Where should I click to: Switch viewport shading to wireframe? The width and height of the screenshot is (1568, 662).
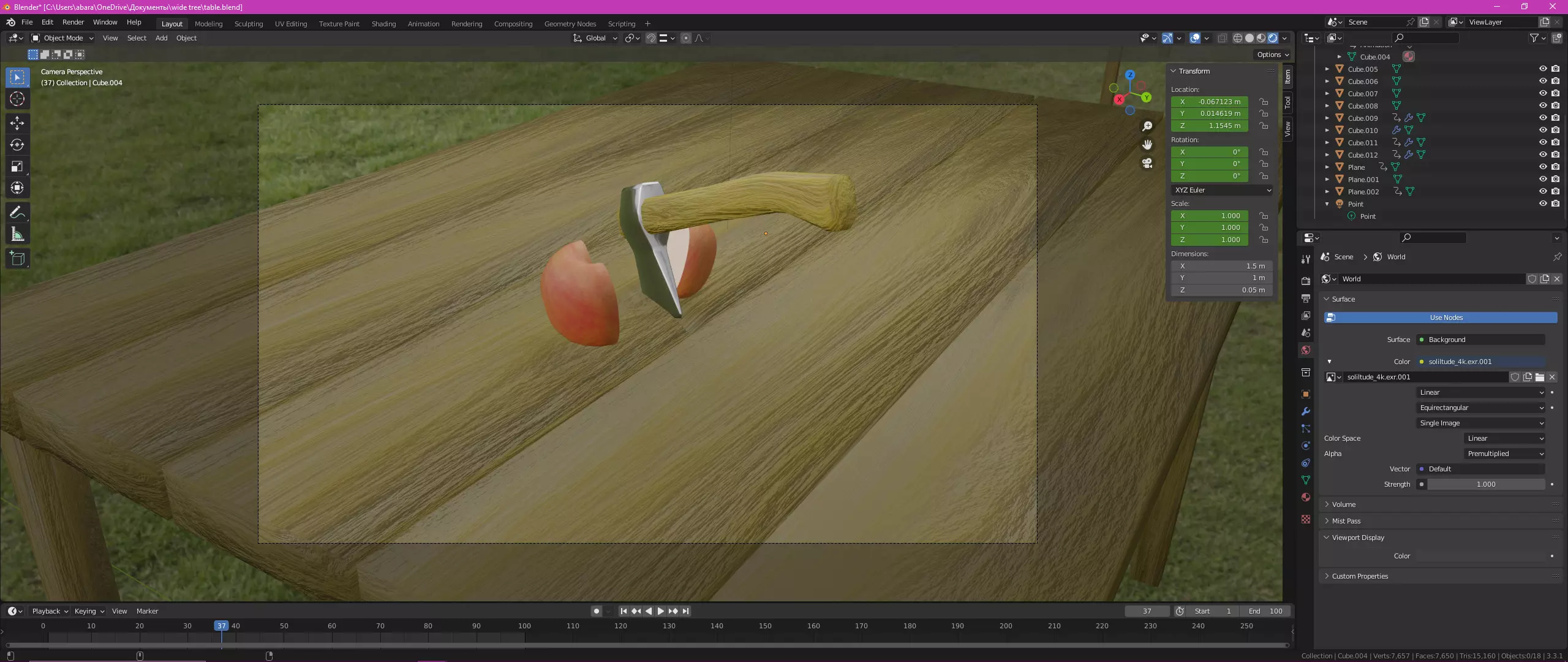[x=1237, y=38]
